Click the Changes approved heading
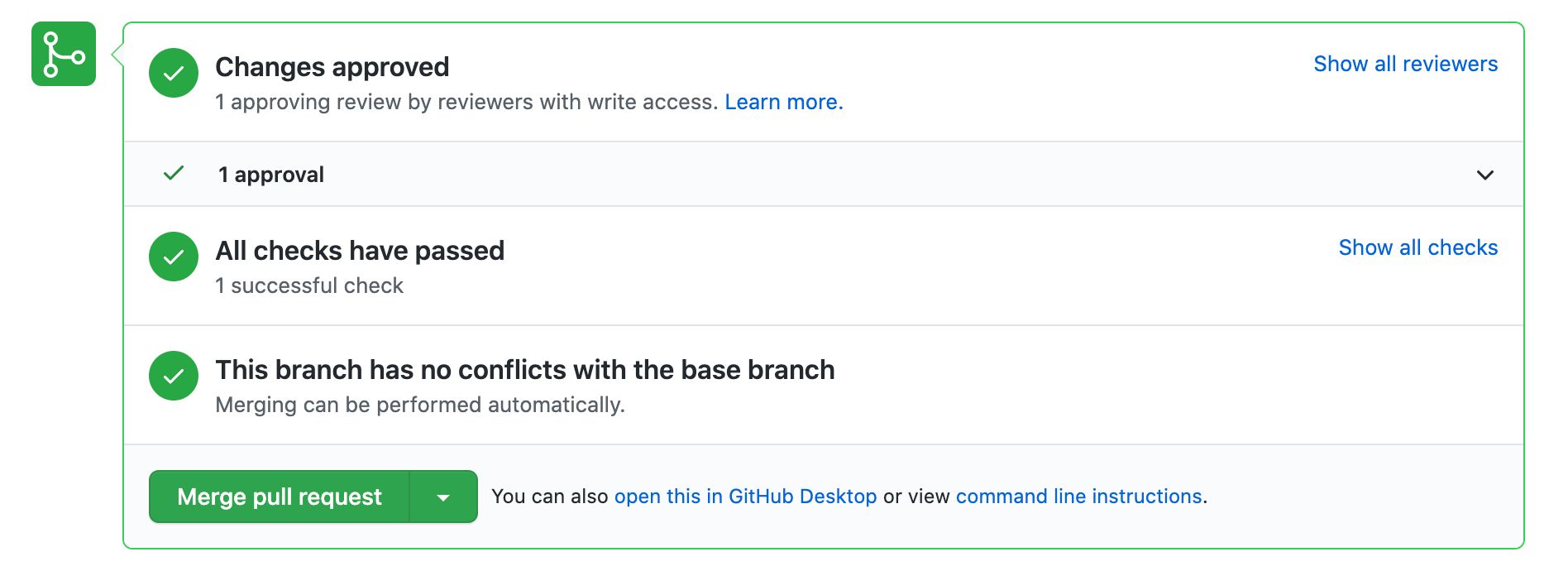 [x=332, y=67]
